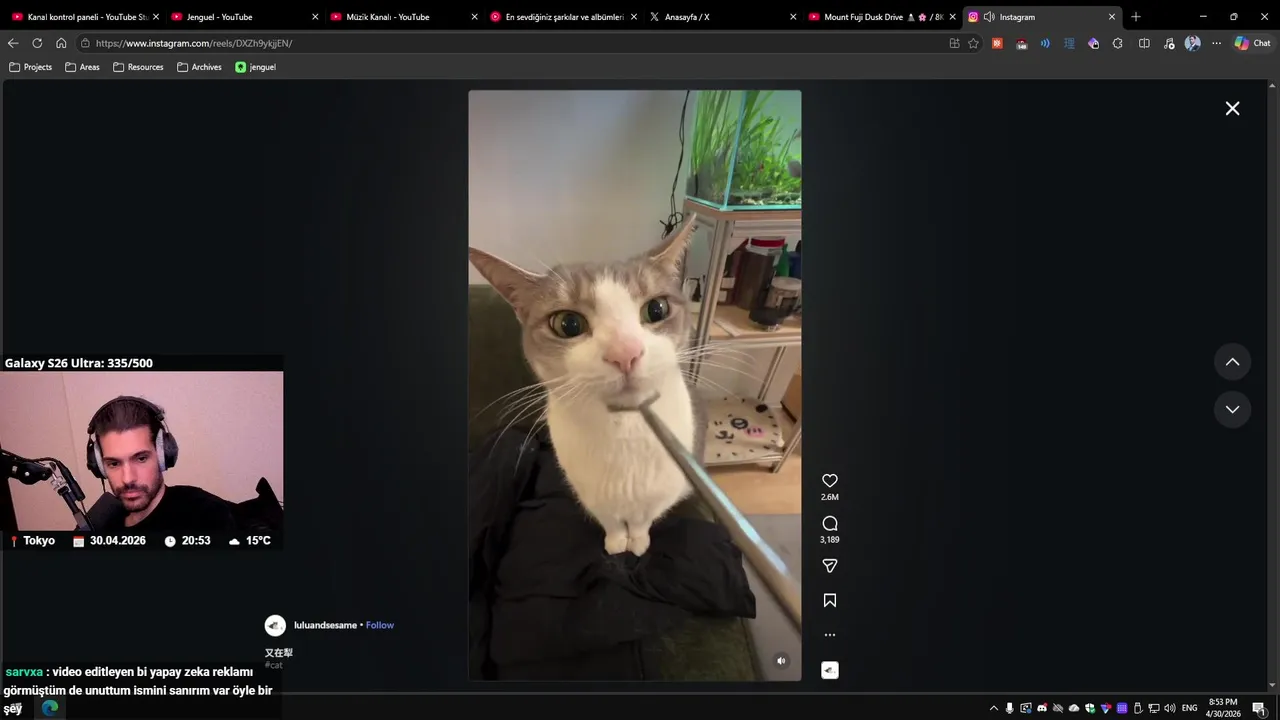
Task: Reload the Instagram page
Action: click(37, 43)
